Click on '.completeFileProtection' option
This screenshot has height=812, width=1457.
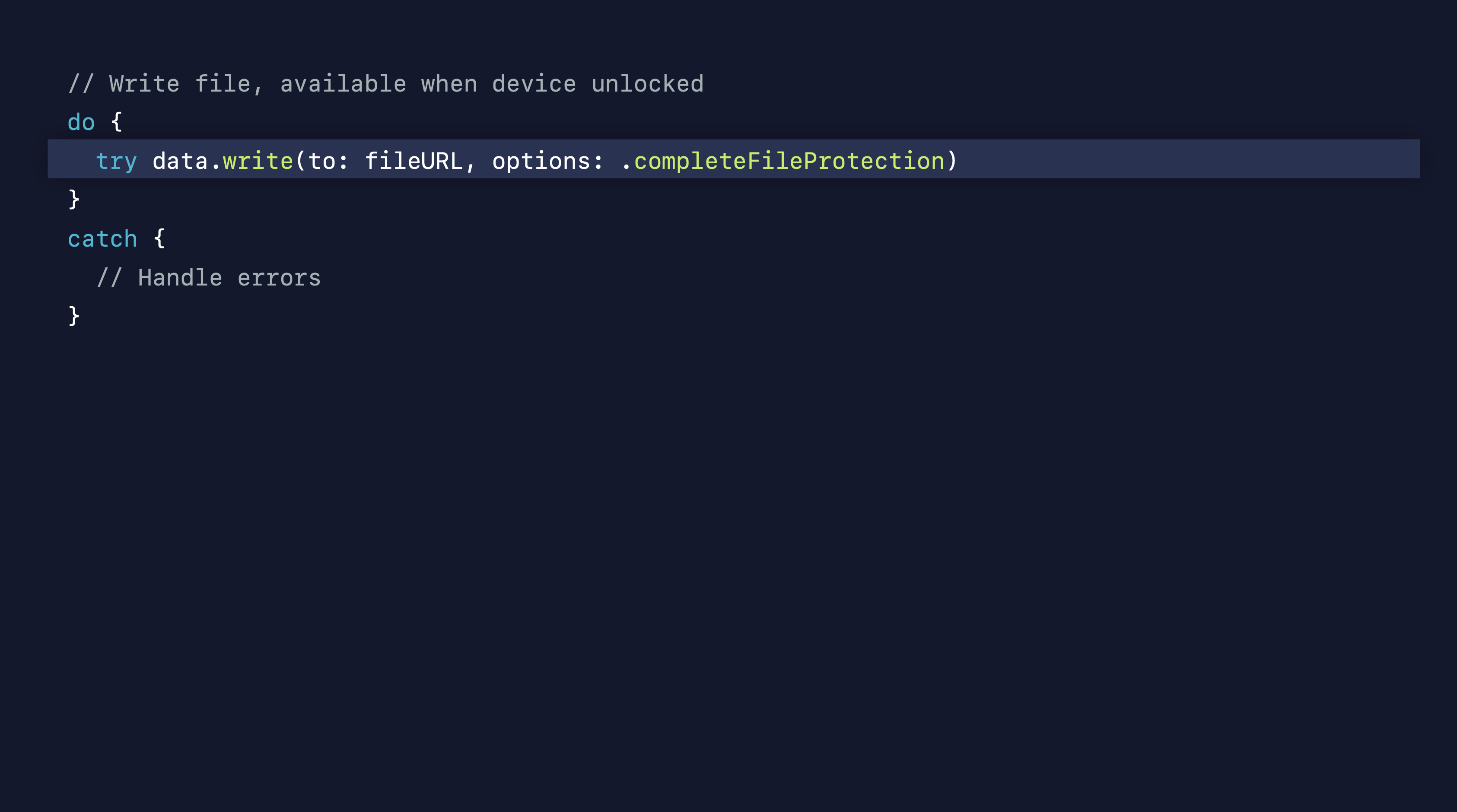tap(783, 161)
